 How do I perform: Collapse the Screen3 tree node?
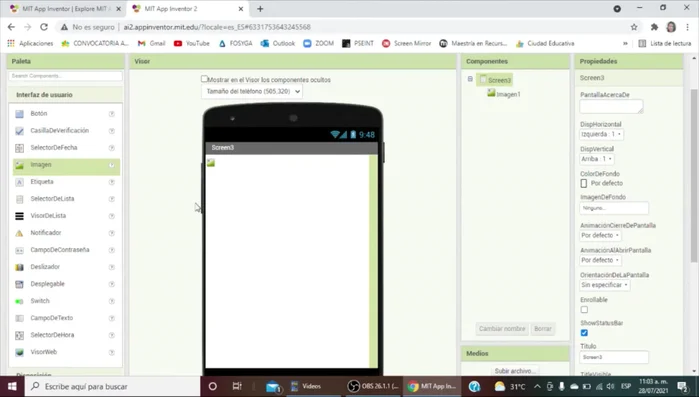pyautogui.click(x=470, y=79)
